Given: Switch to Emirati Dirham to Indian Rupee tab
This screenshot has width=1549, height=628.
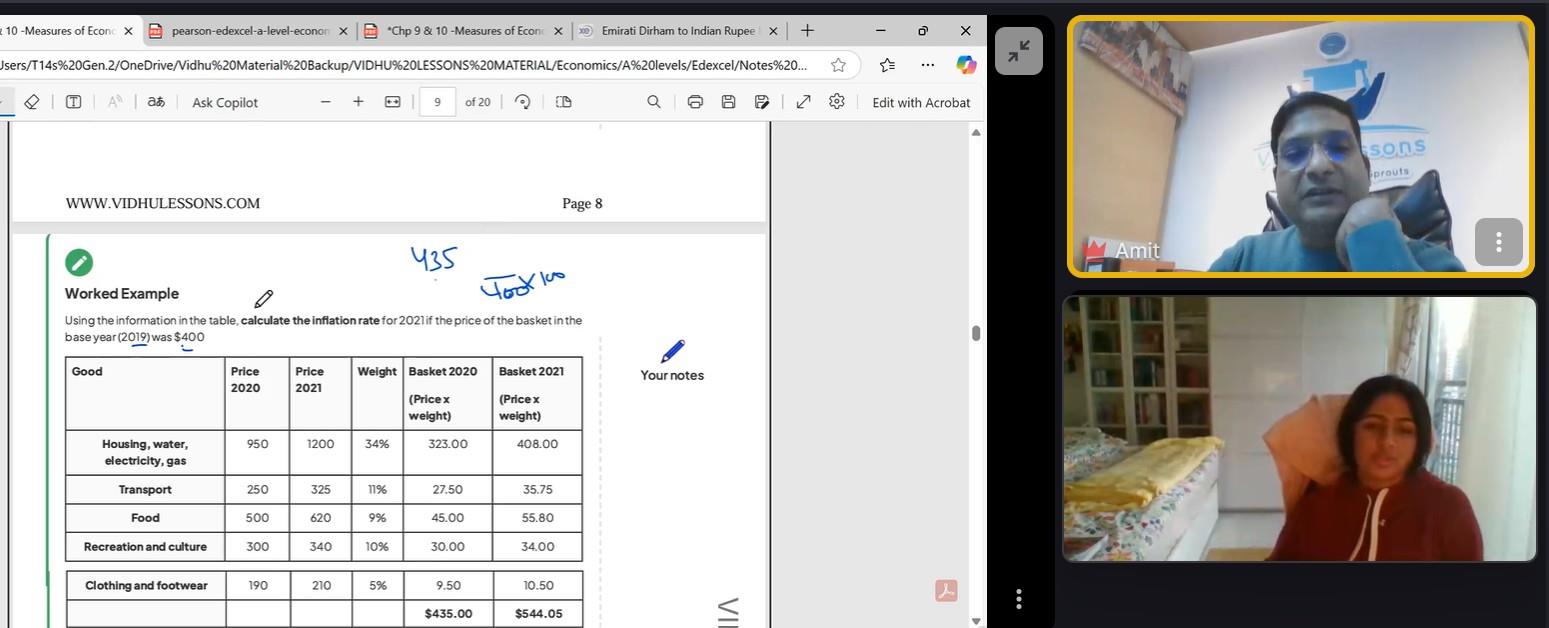Looking at the screenshot, I should (x=675, y=31).
